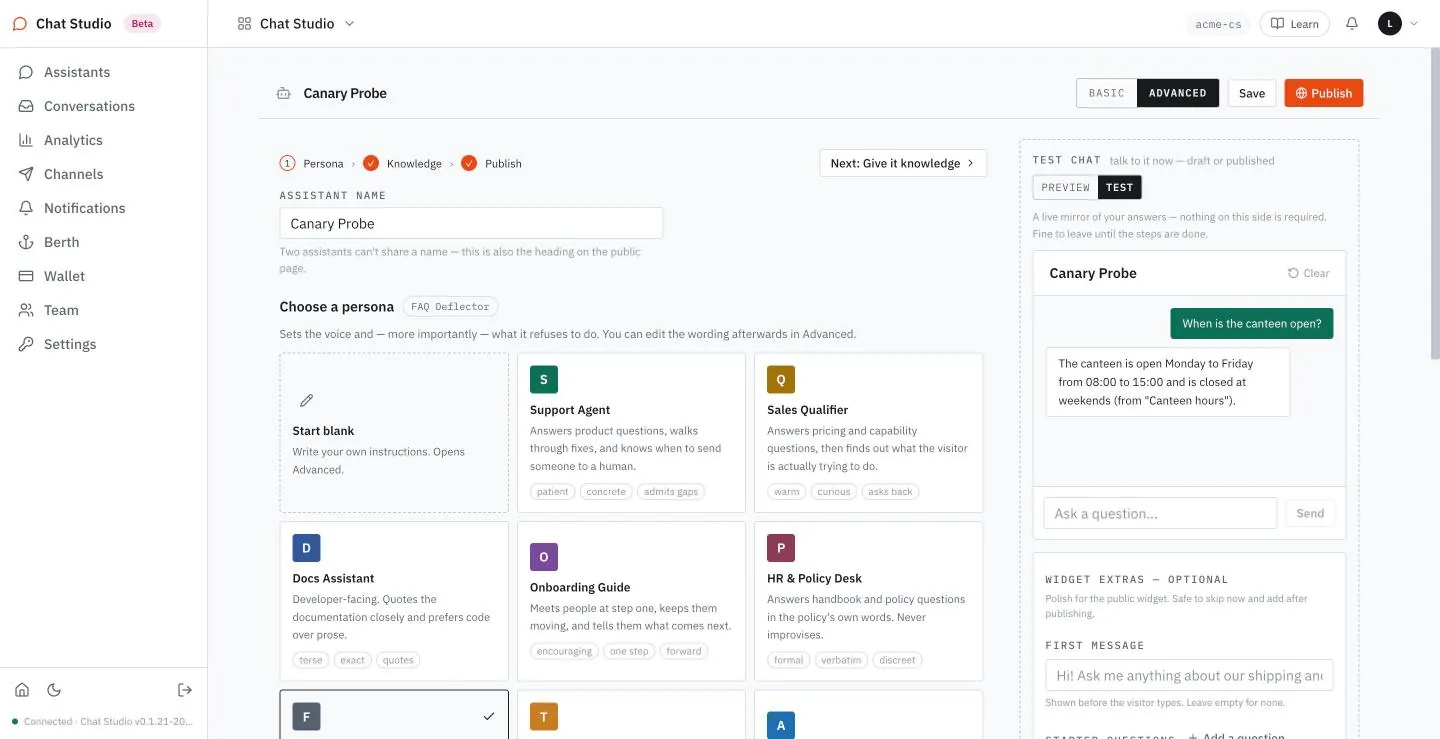The height and width of the screenshot is (739, 1440).
Task: Click the Assistant Name input field
Action: pyautogui.click(x=471, y=223)
